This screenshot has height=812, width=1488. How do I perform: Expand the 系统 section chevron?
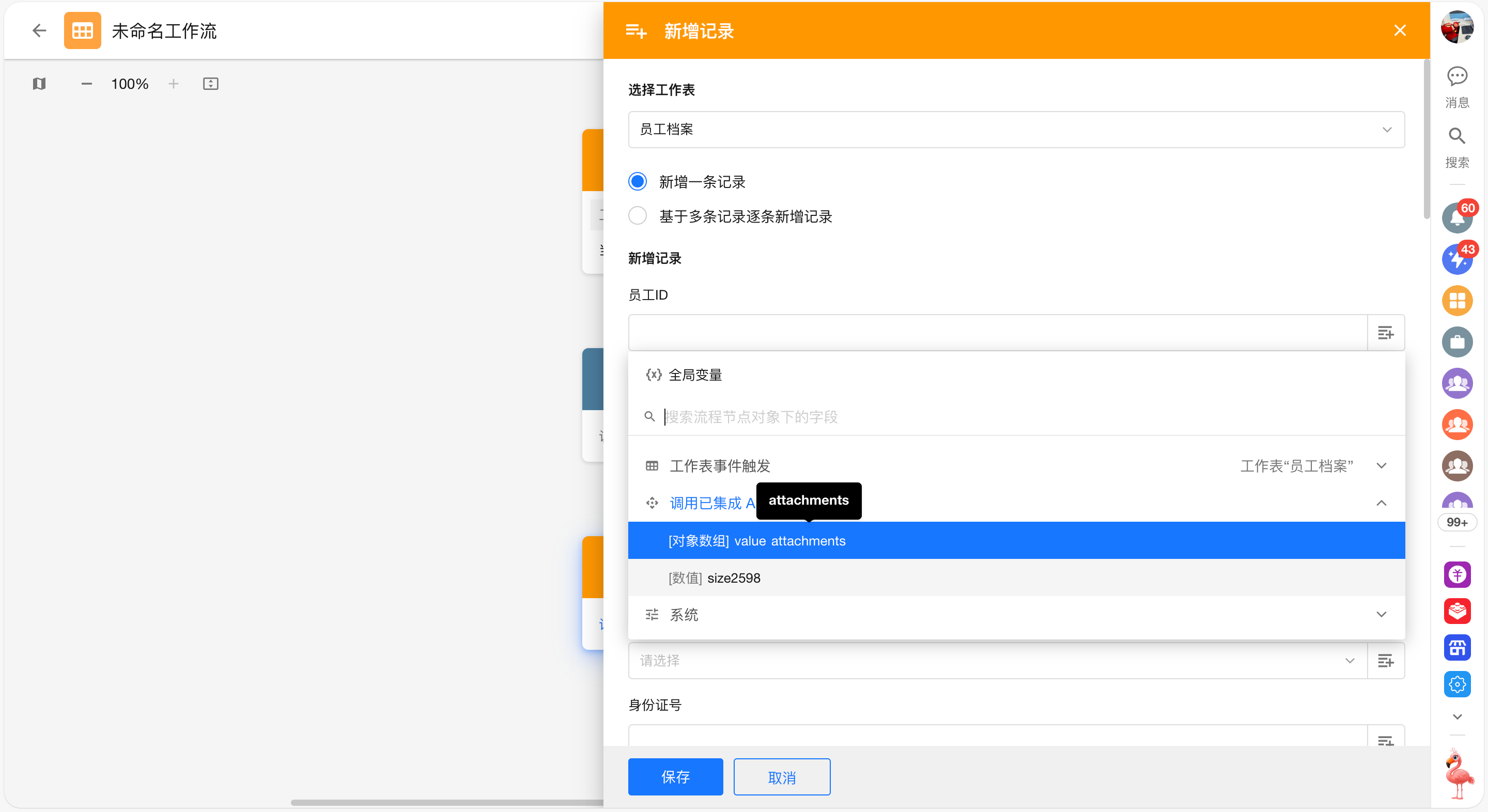(x=1381, y=614)
